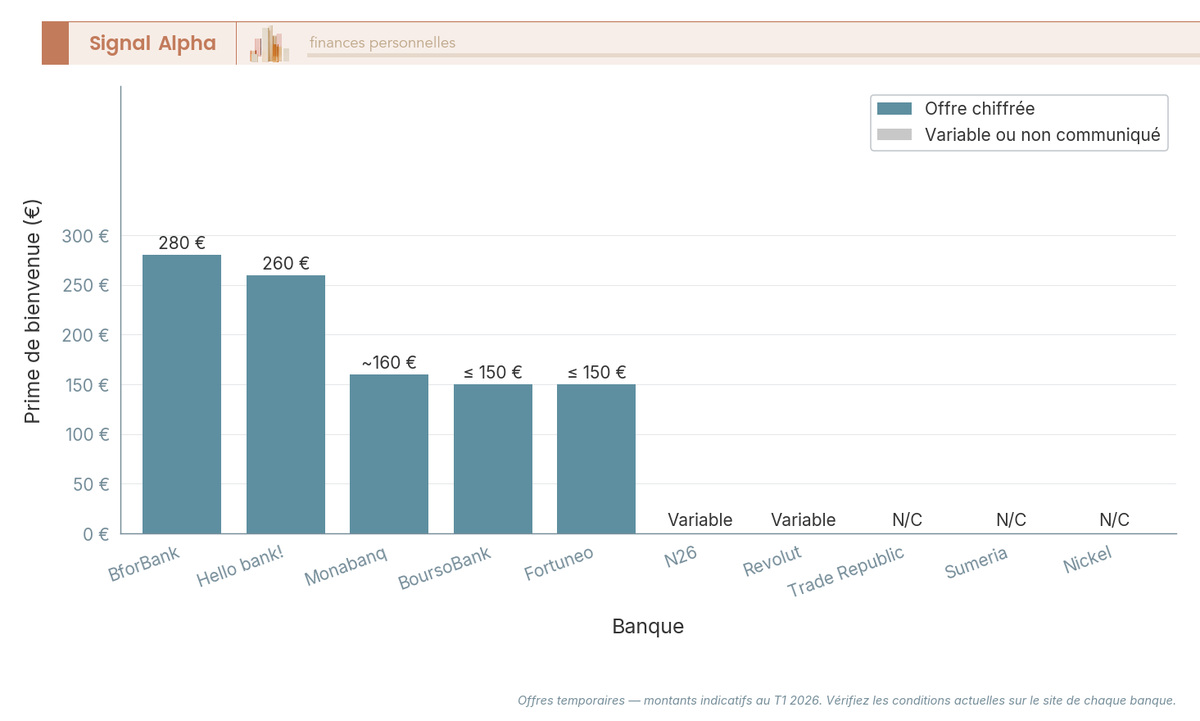Click the '≤ 150 €' label above BoursoBank
Image resolution: width=1200 pixels, height=721 pixels.
[x=493, y=373]
